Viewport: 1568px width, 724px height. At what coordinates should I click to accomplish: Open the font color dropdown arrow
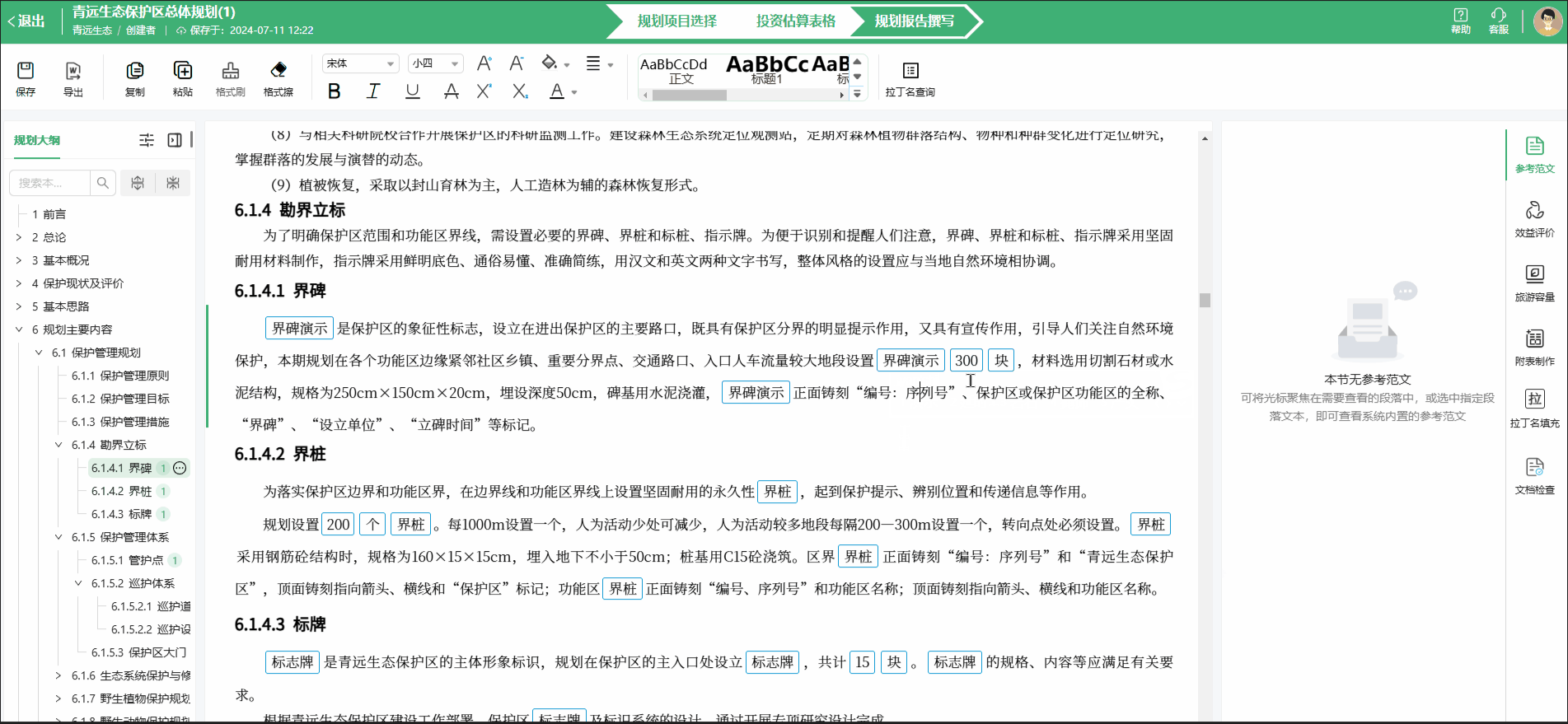[x=574, y=92]
